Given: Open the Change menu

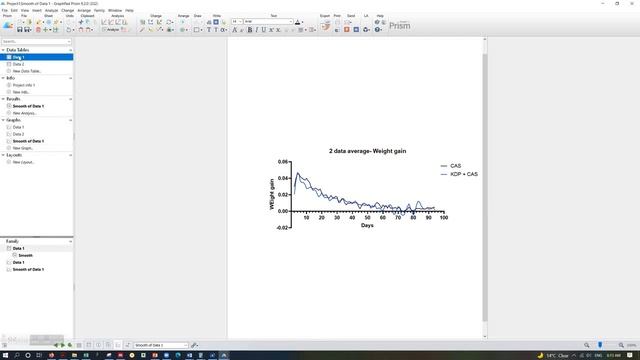Looking at the screenshot, I should coord(67,10).
